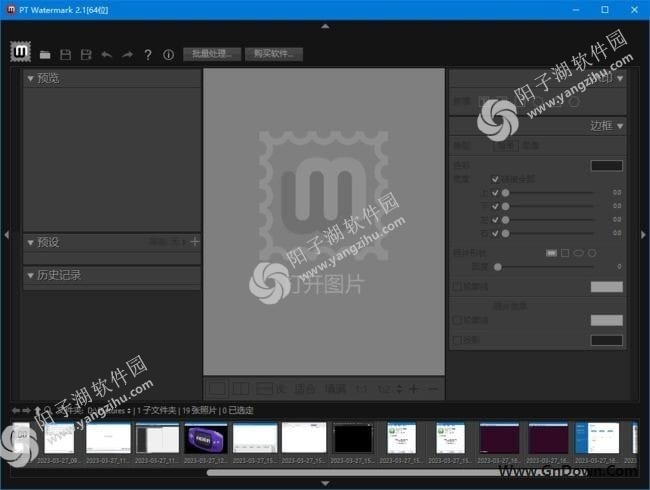
Task: Select the first border type tab
Action: 506,146
